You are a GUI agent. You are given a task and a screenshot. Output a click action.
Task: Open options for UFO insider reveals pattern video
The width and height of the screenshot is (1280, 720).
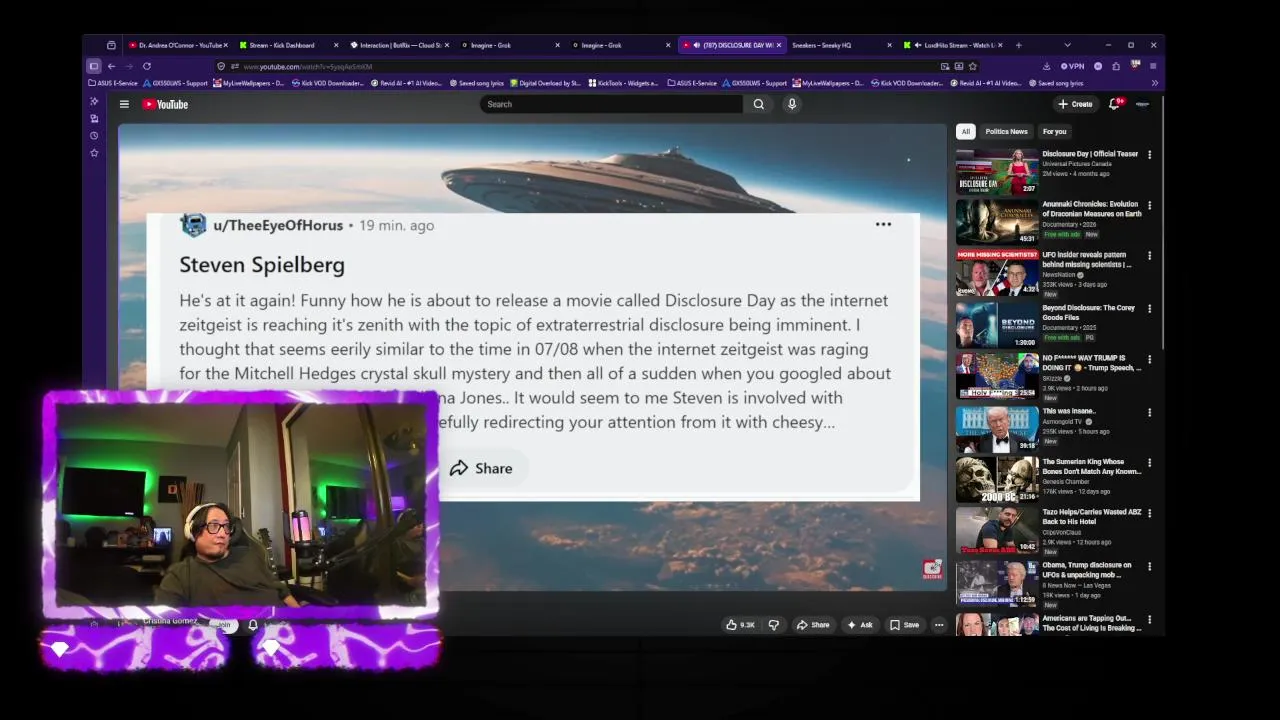pyautogui.click(x=1149, y=256)
